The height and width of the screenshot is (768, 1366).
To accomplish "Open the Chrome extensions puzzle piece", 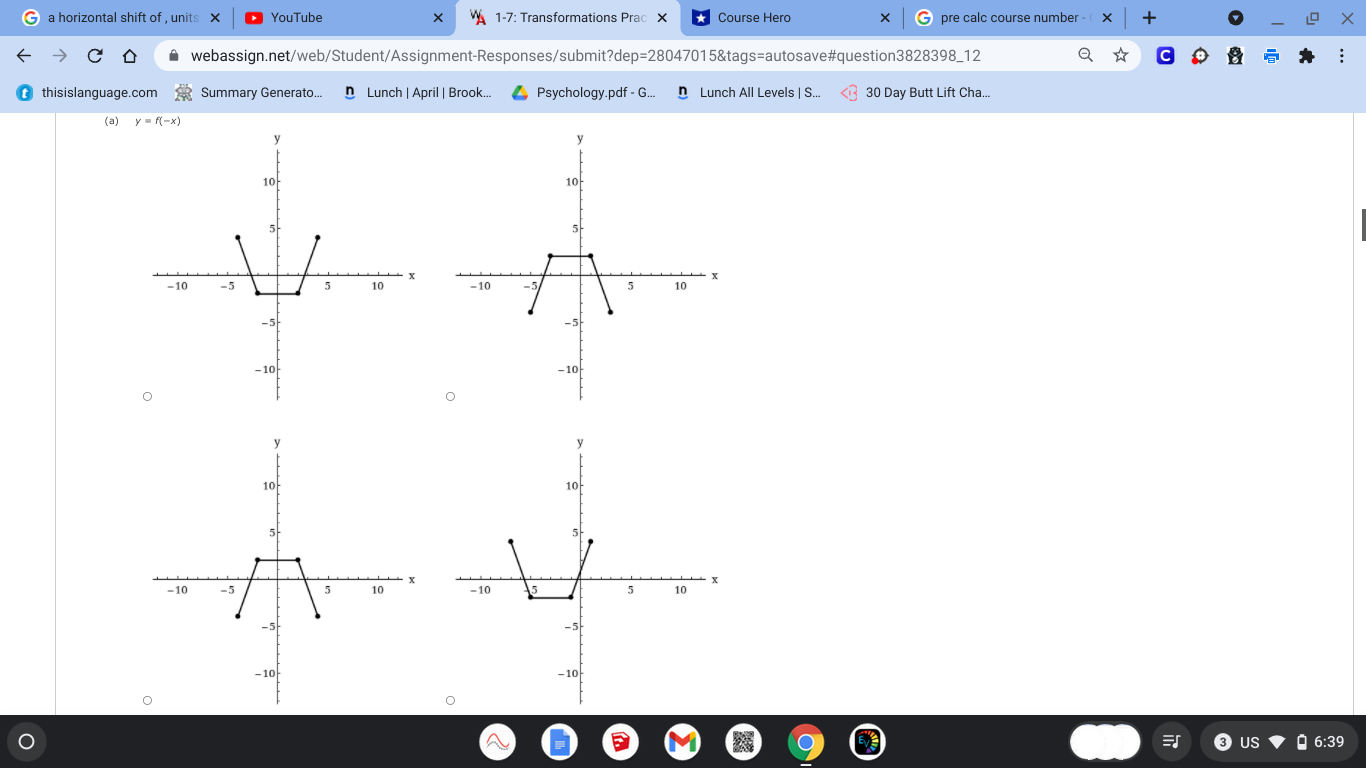I will (x=1306, y=56).
